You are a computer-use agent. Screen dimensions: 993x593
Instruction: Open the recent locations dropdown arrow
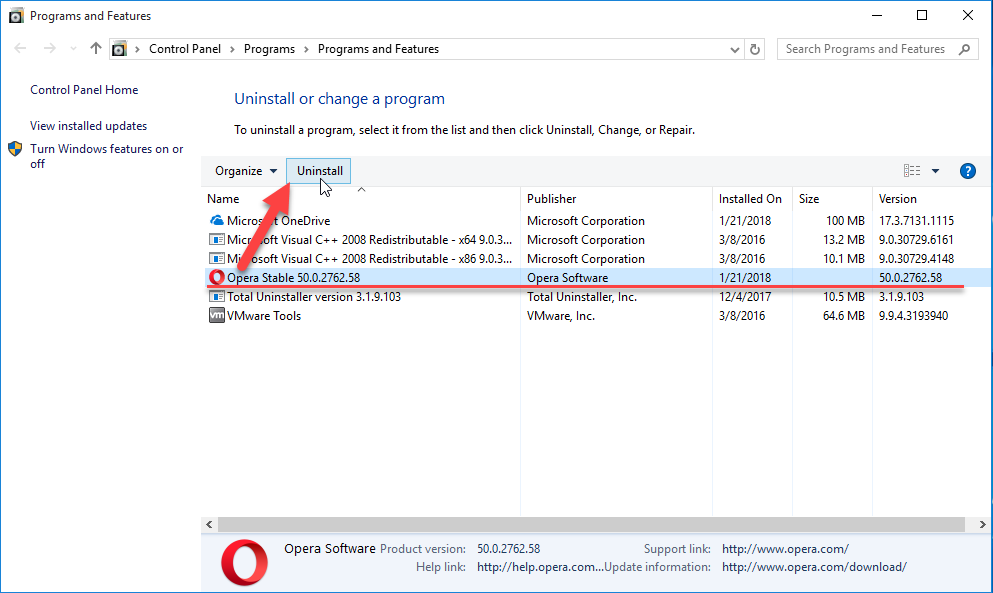coord(73,49)
